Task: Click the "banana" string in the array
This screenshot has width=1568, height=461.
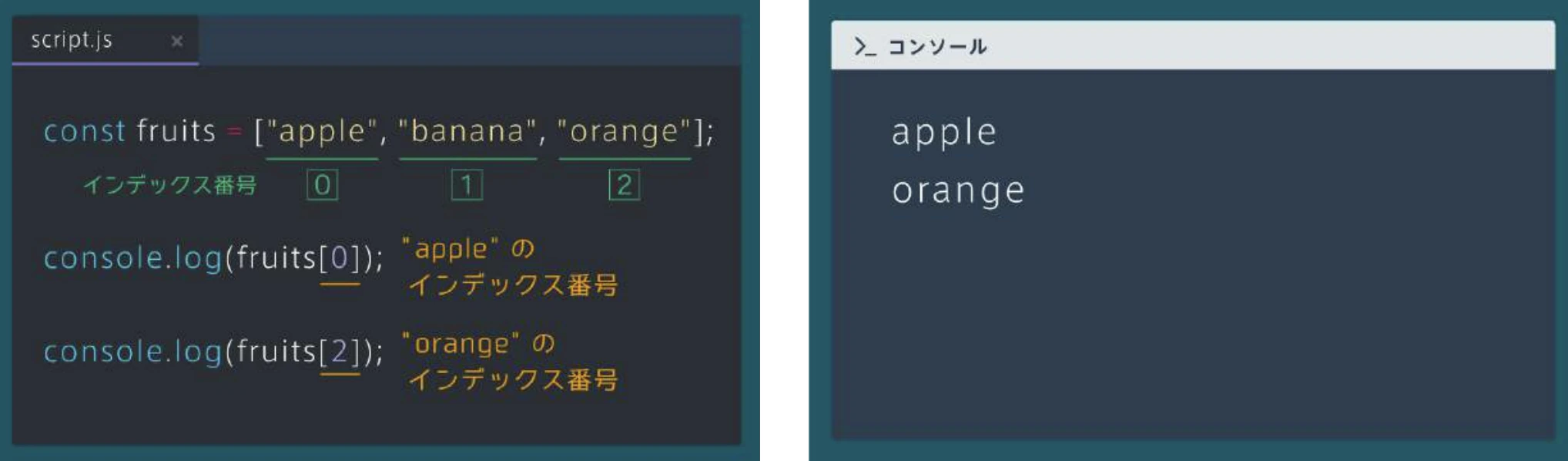Action: point(467,131)
